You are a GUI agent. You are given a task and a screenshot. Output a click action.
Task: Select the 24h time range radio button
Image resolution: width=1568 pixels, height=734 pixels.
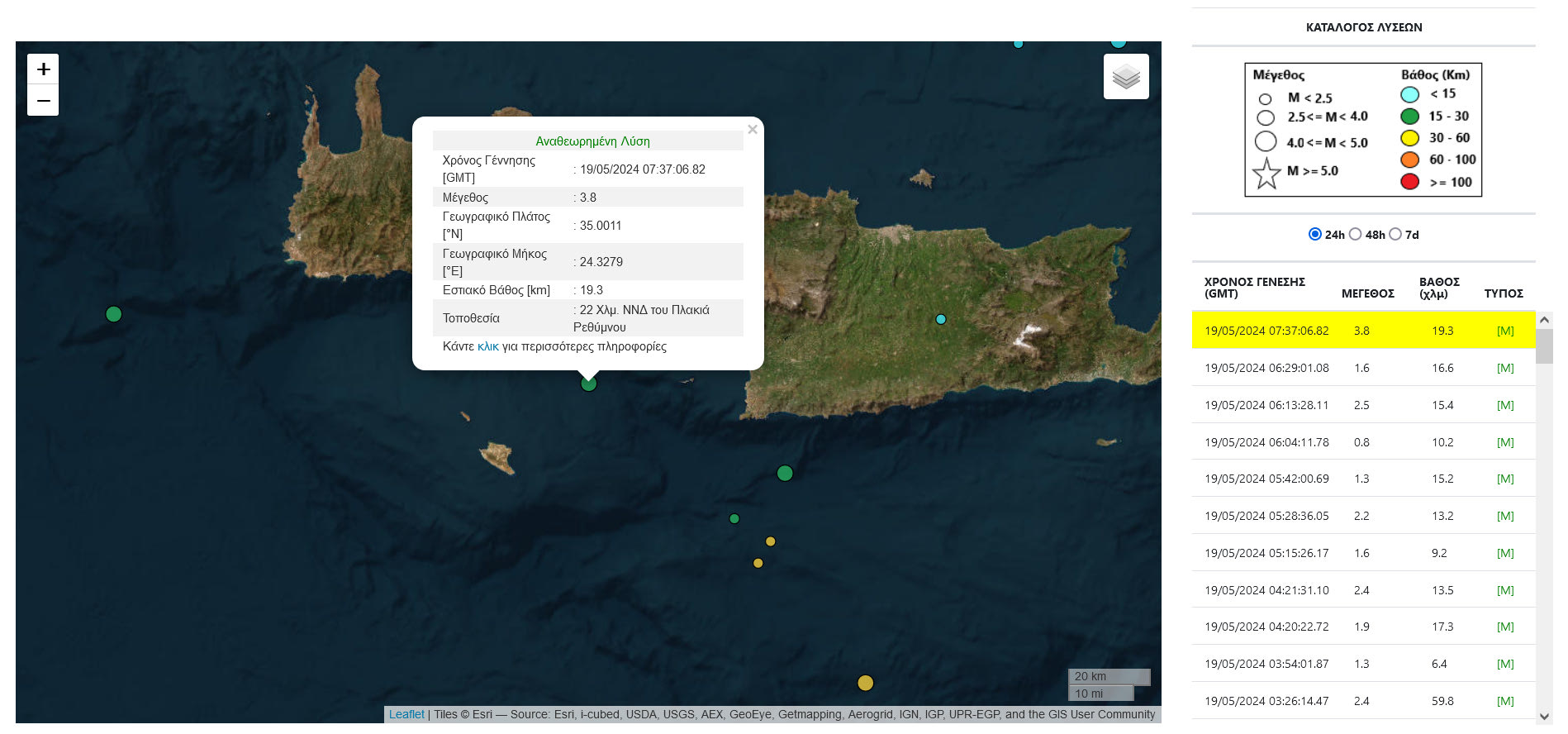(1314, 234)
